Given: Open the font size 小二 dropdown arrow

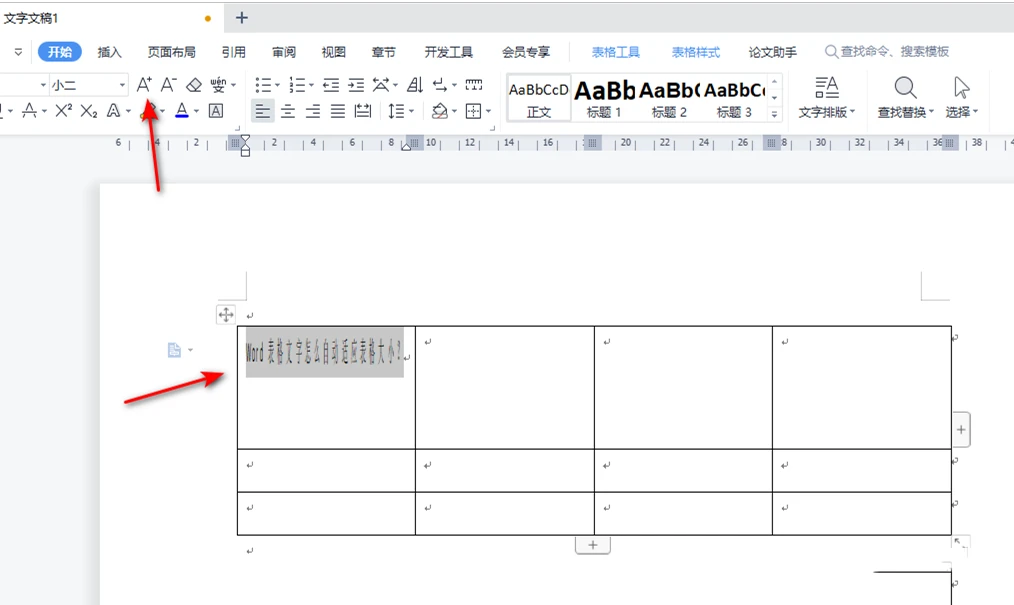Looking at the screenshot, I should [x=122, y=85].
